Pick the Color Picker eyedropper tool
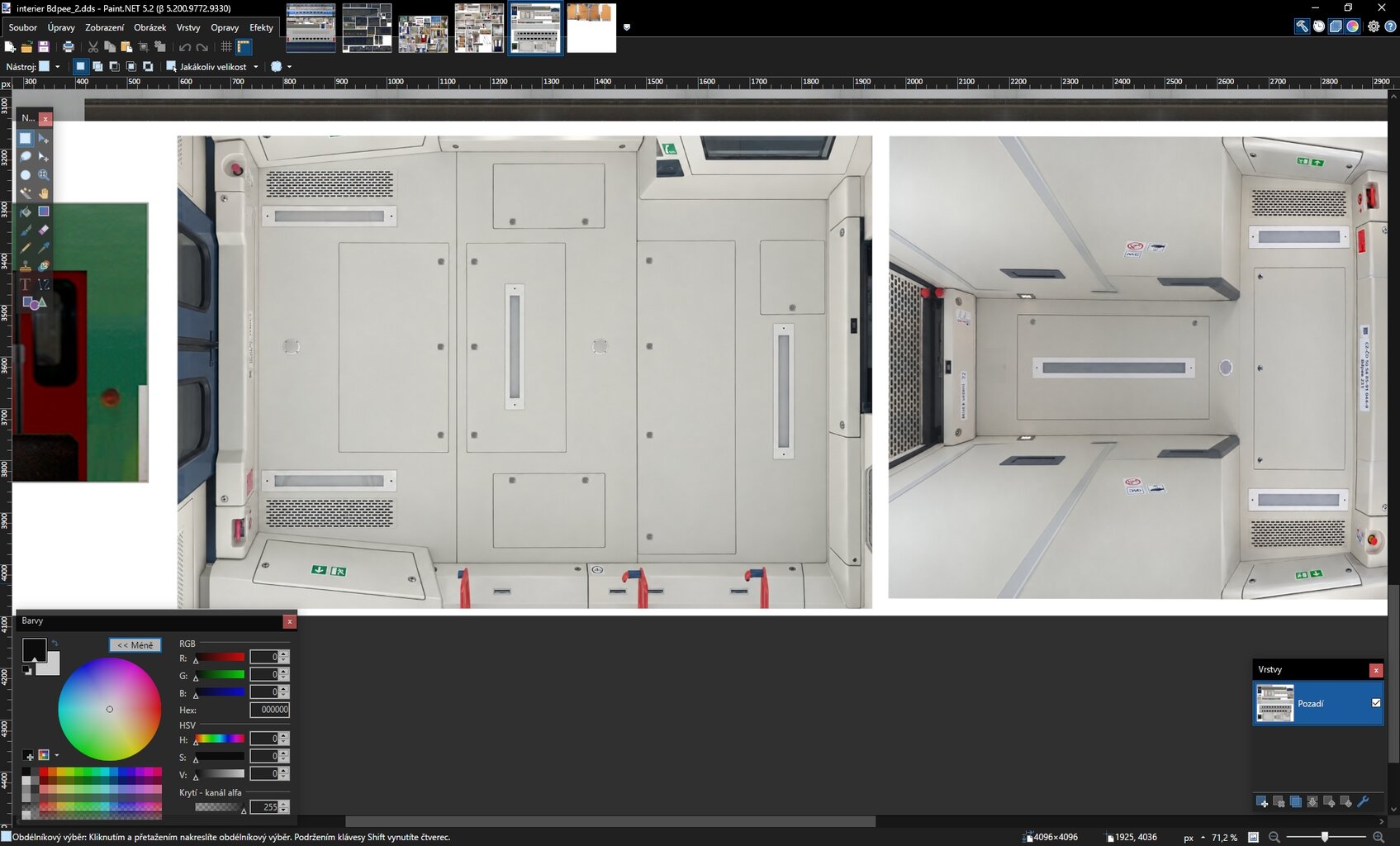The width and height of the screenshot is (1400, 846). [x=44, y=248]
